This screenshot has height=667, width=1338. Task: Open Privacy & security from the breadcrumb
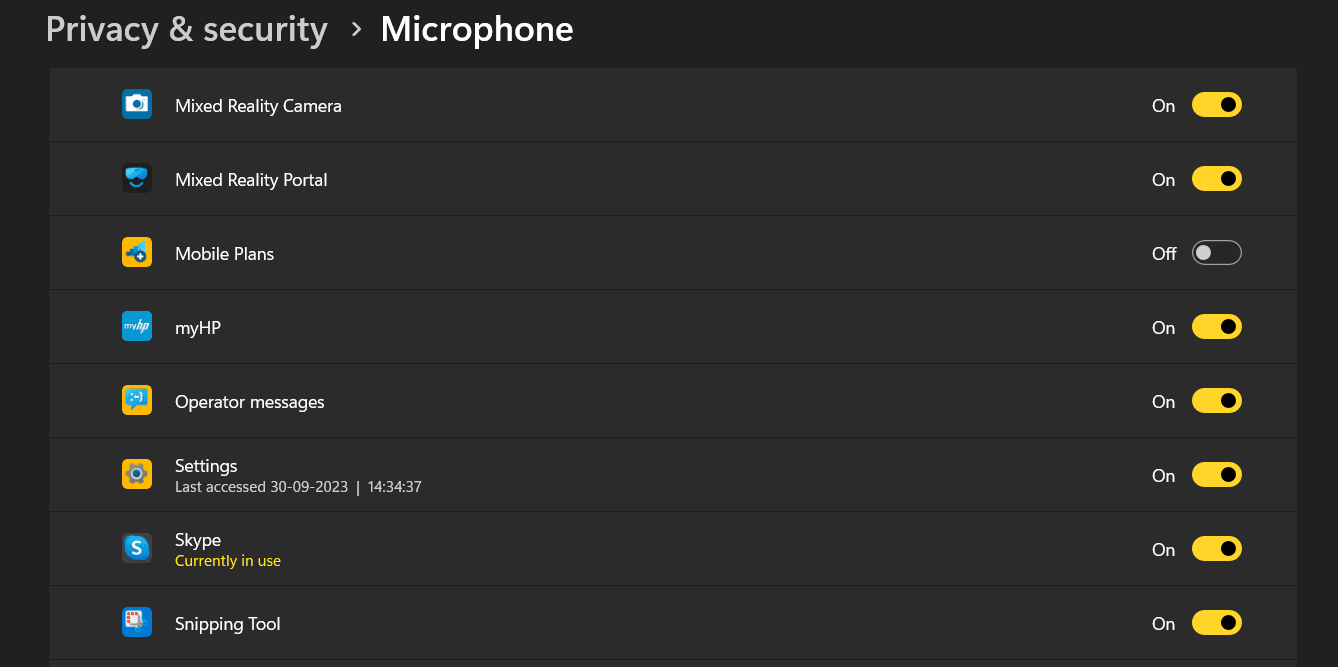coord(185,29)
